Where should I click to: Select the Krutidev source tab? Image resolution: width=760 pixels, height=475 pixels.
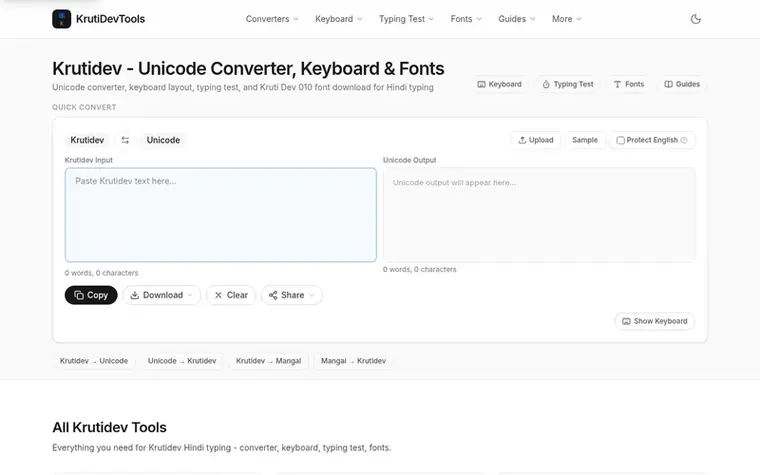click(87, 140)
